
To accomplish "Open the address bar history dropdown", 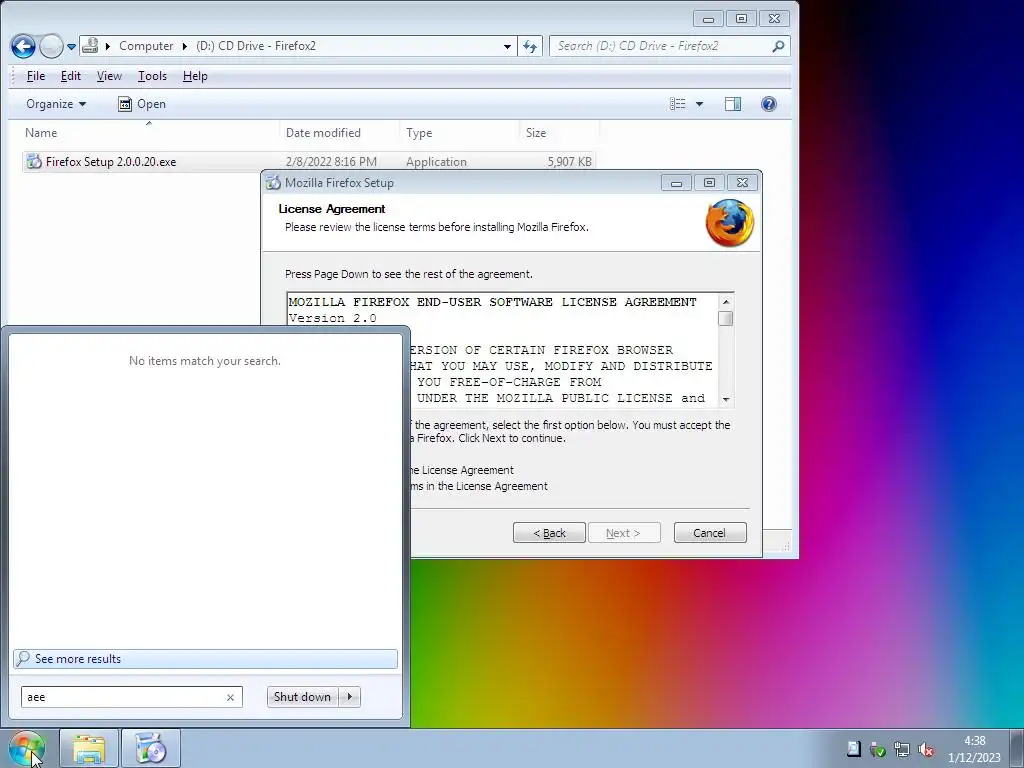I will tap(507, 46).
